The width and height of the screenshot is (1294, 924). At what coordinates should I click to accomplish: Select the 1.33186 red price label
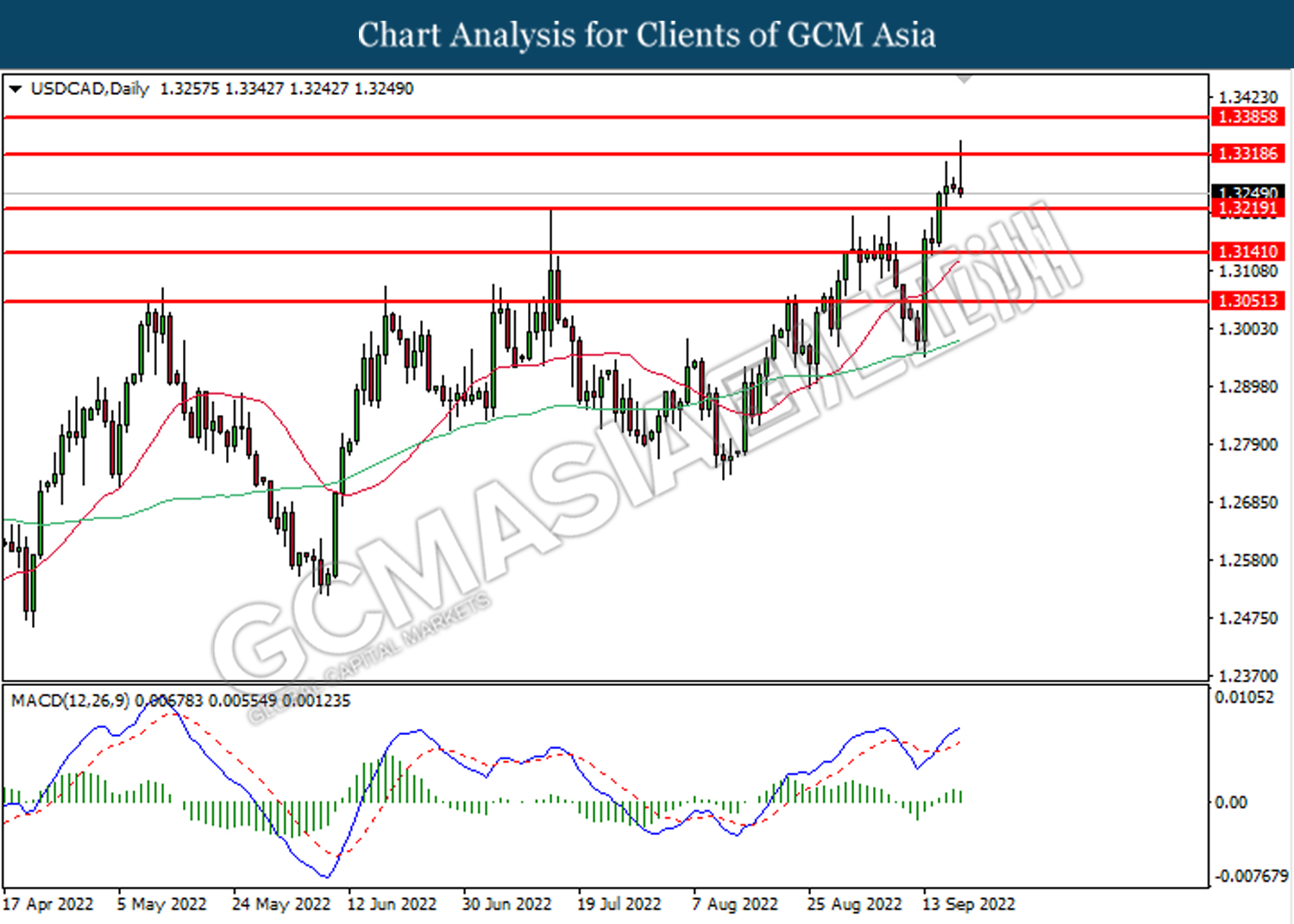click(1247, 154)
